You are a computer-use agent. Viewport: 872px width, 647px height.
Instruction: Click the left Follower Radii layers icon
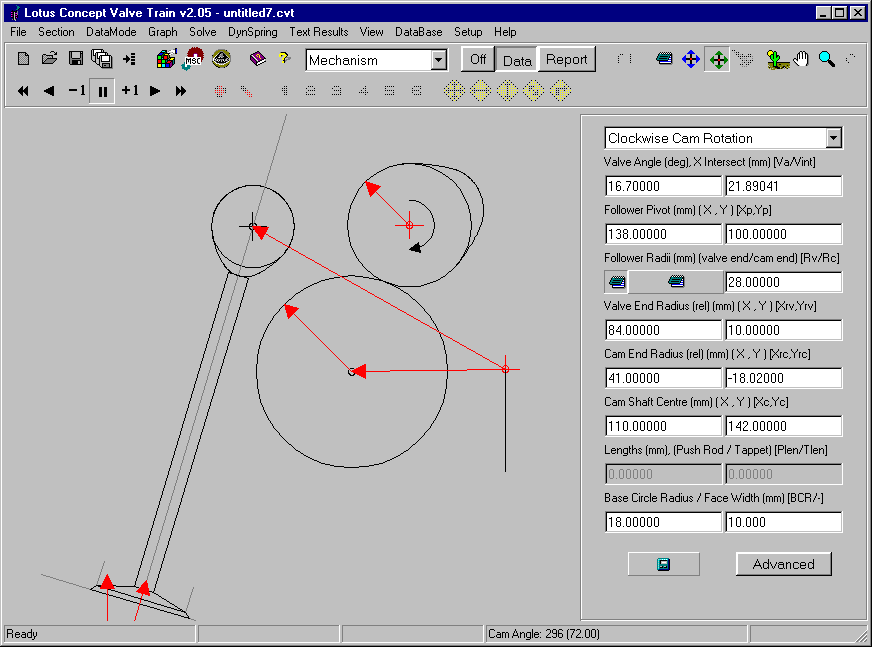pos(617,282)
